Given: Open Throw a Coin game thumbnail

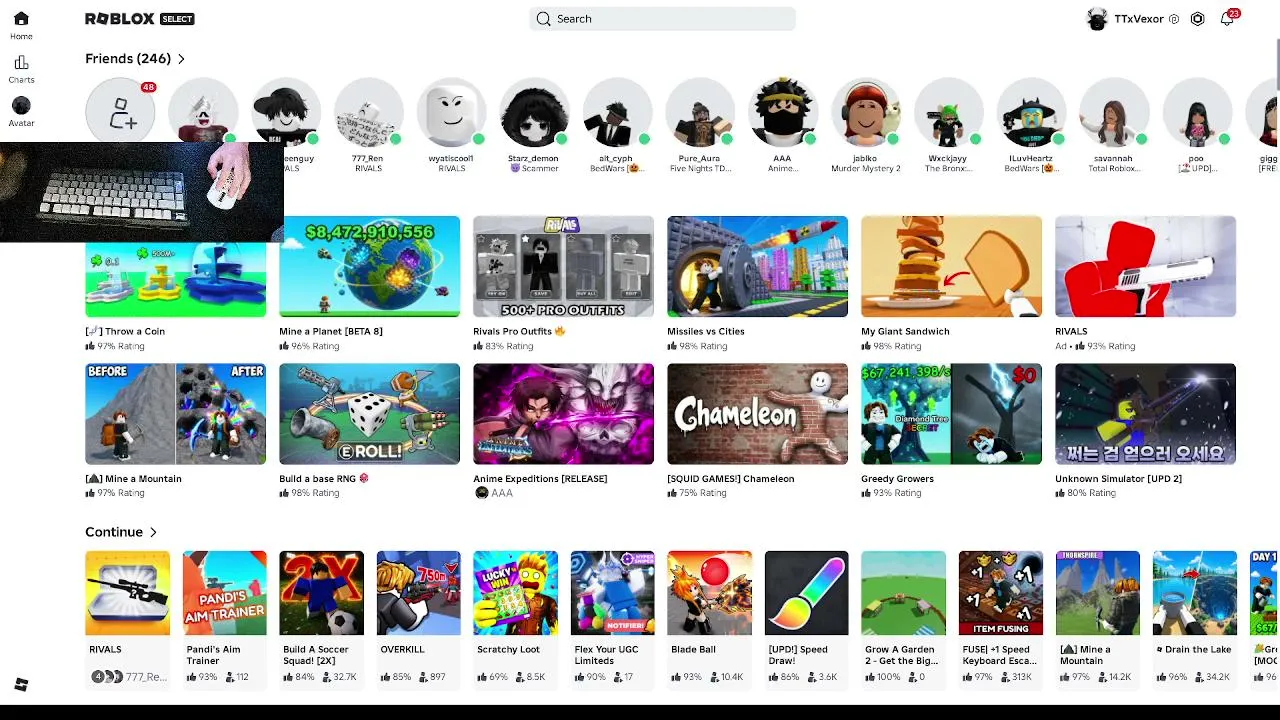Looking at the screenshot, I should pos(175,279).
